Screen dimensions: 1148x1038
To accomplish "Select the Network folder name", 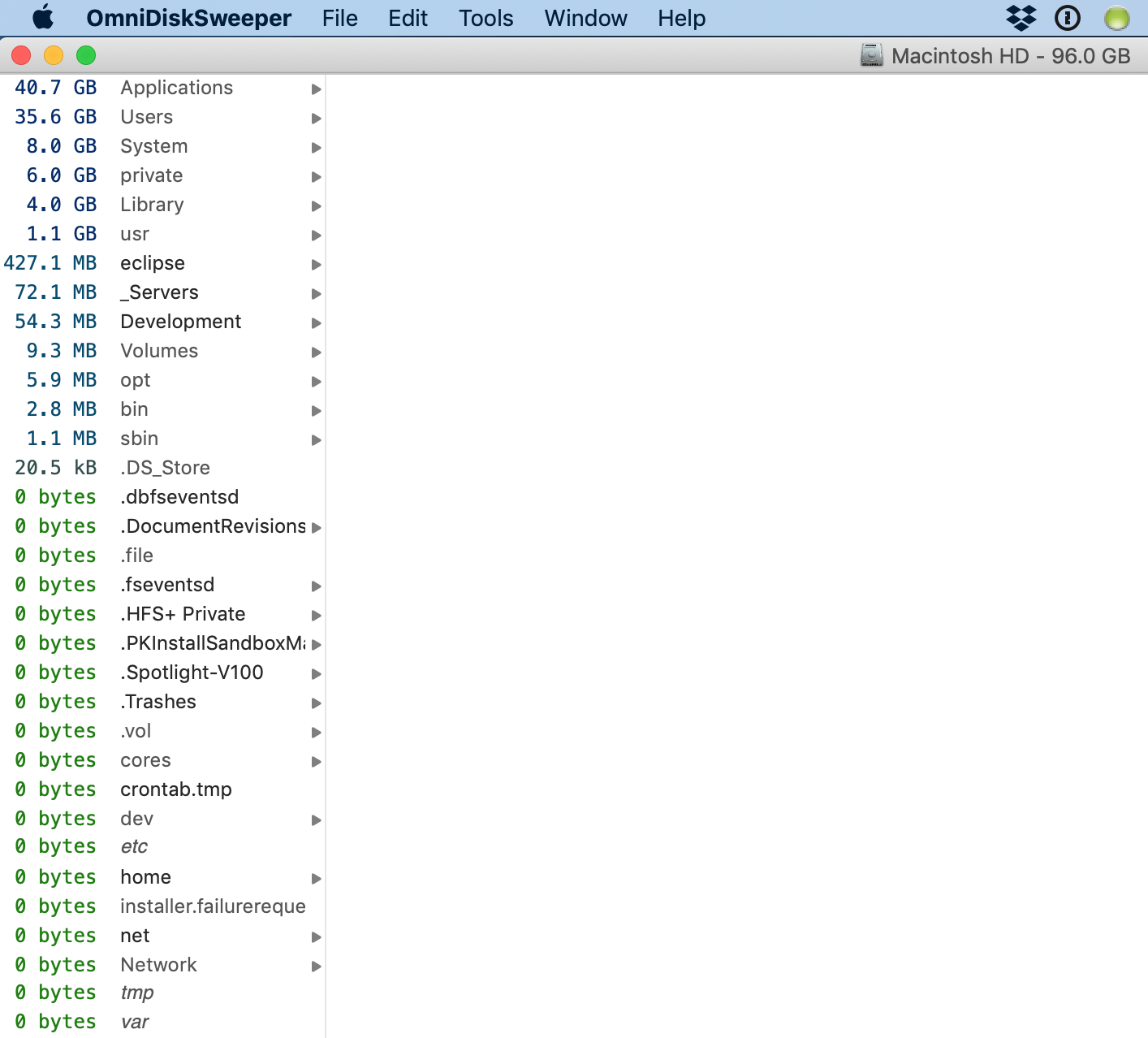I will click(x=158, y=965).
